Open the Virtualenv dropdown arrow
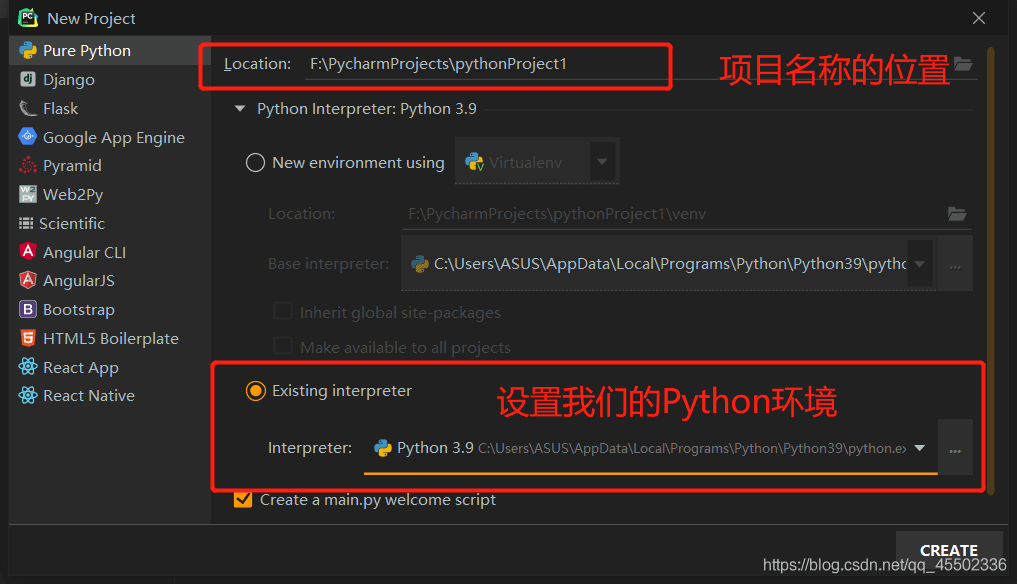 [x=602, y=162]
